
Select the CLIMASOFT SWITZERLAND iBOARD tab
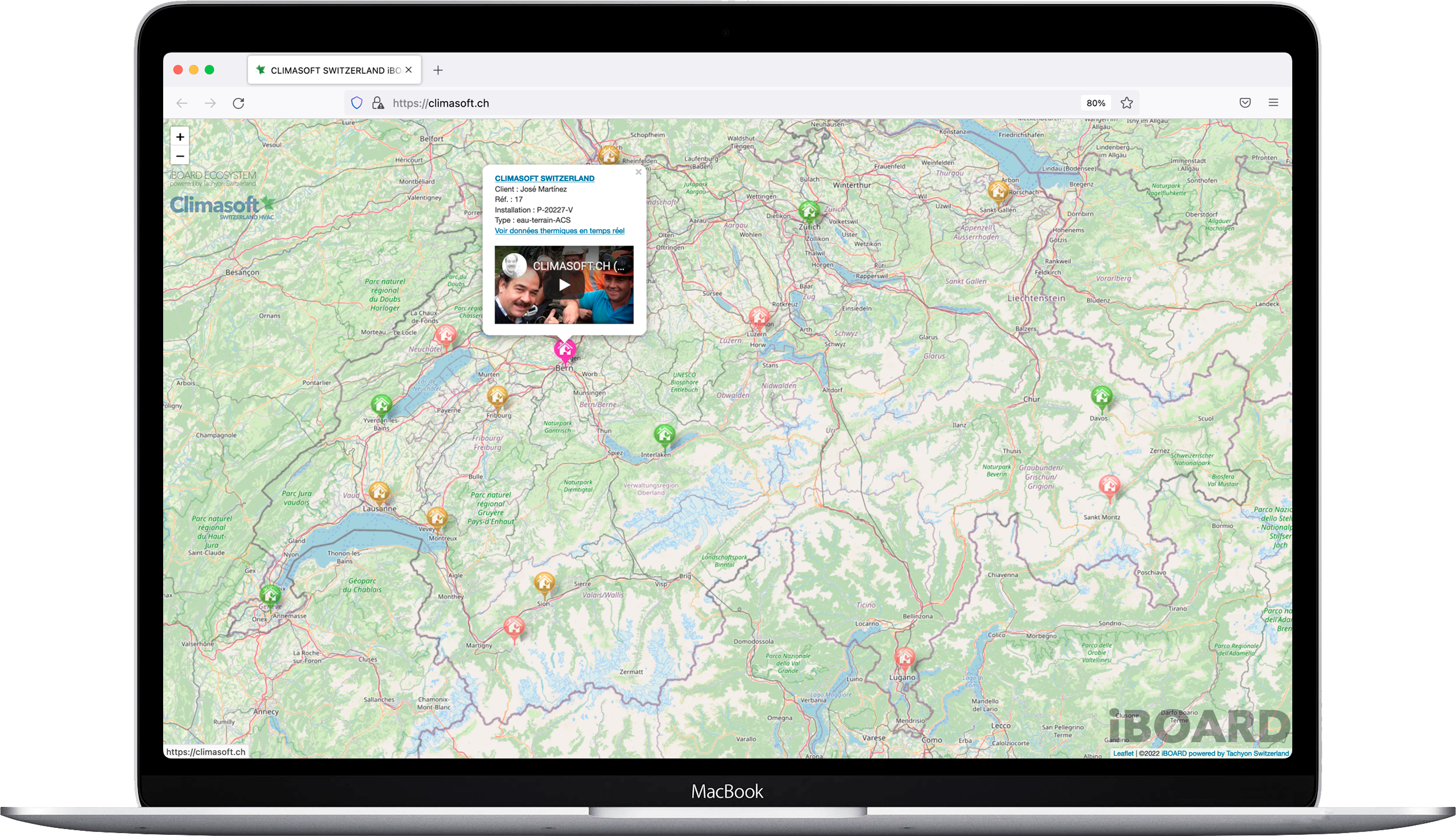[334, 70]
